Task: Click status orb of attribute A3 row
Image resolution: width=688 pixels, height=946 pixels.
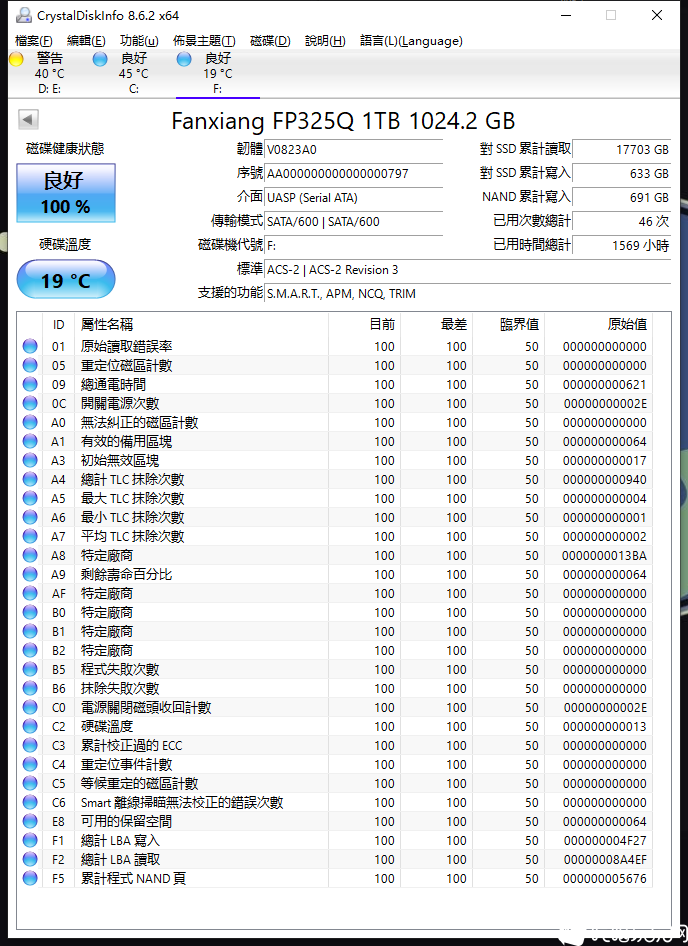Action: 30,460
